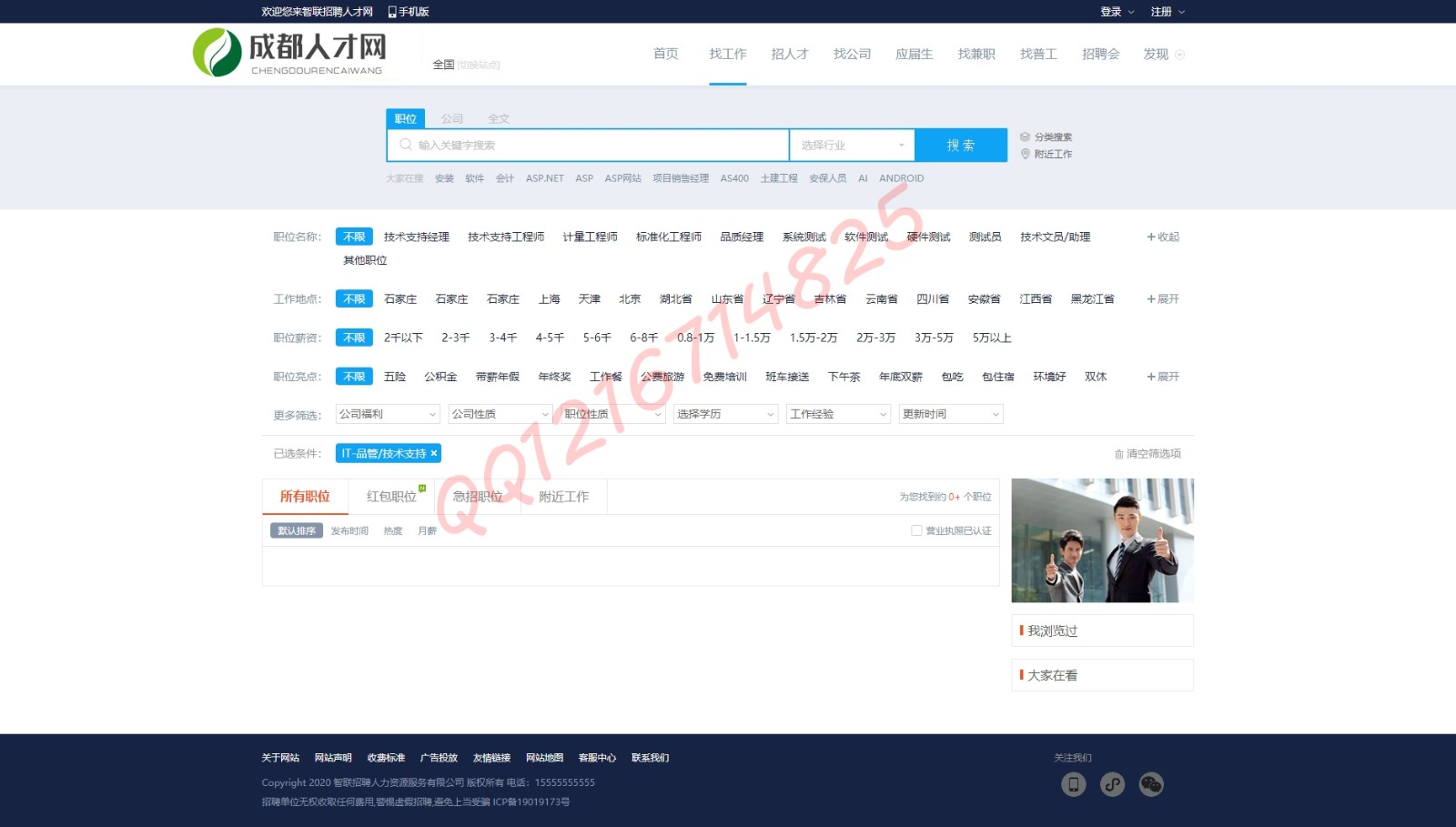Switch to the 红包职位 tab
Image resolution: width=1456 pixels, height=827 pixels.
point(391,497)
